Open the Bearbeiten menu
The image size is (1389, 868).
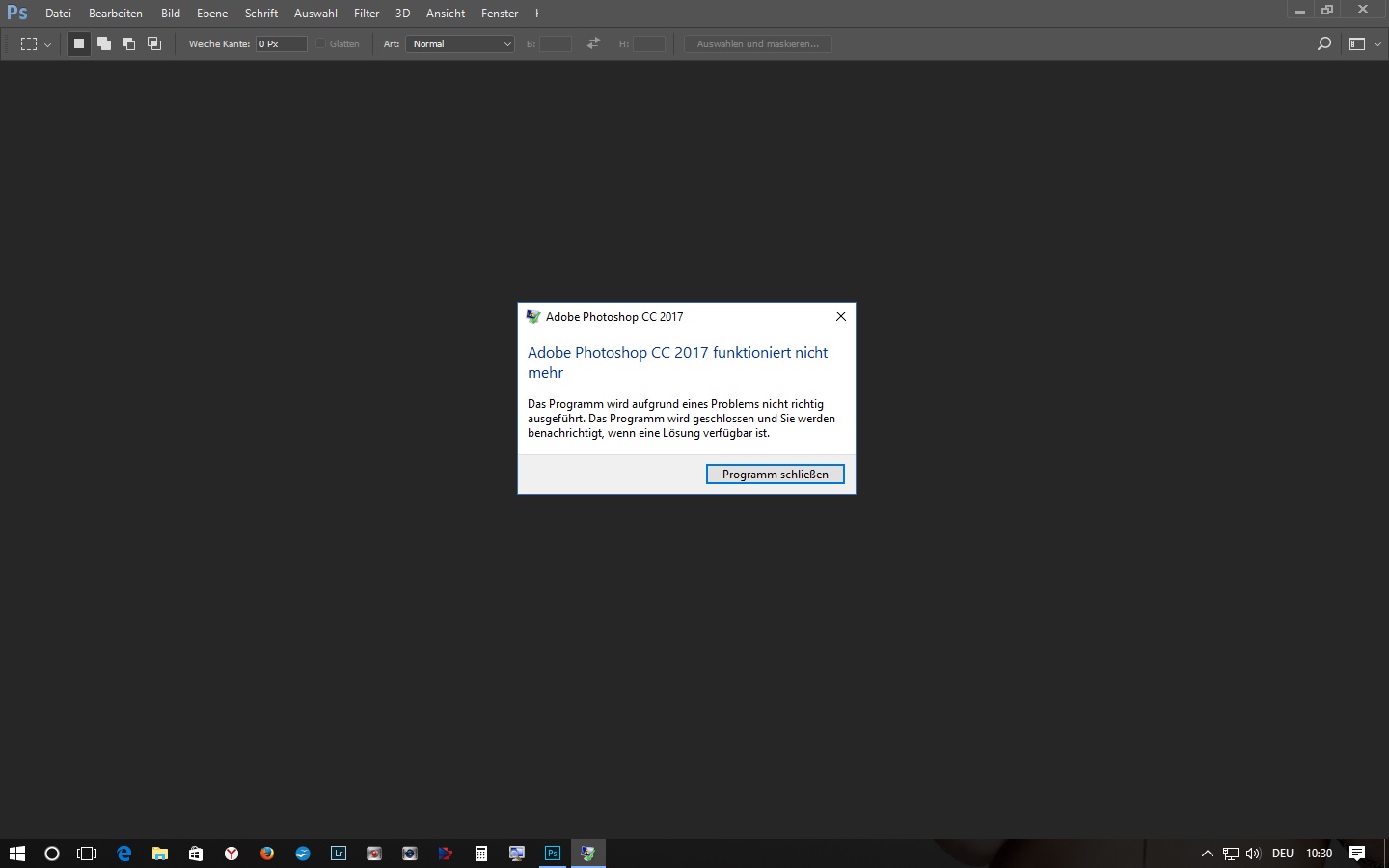tap(116, 14)
